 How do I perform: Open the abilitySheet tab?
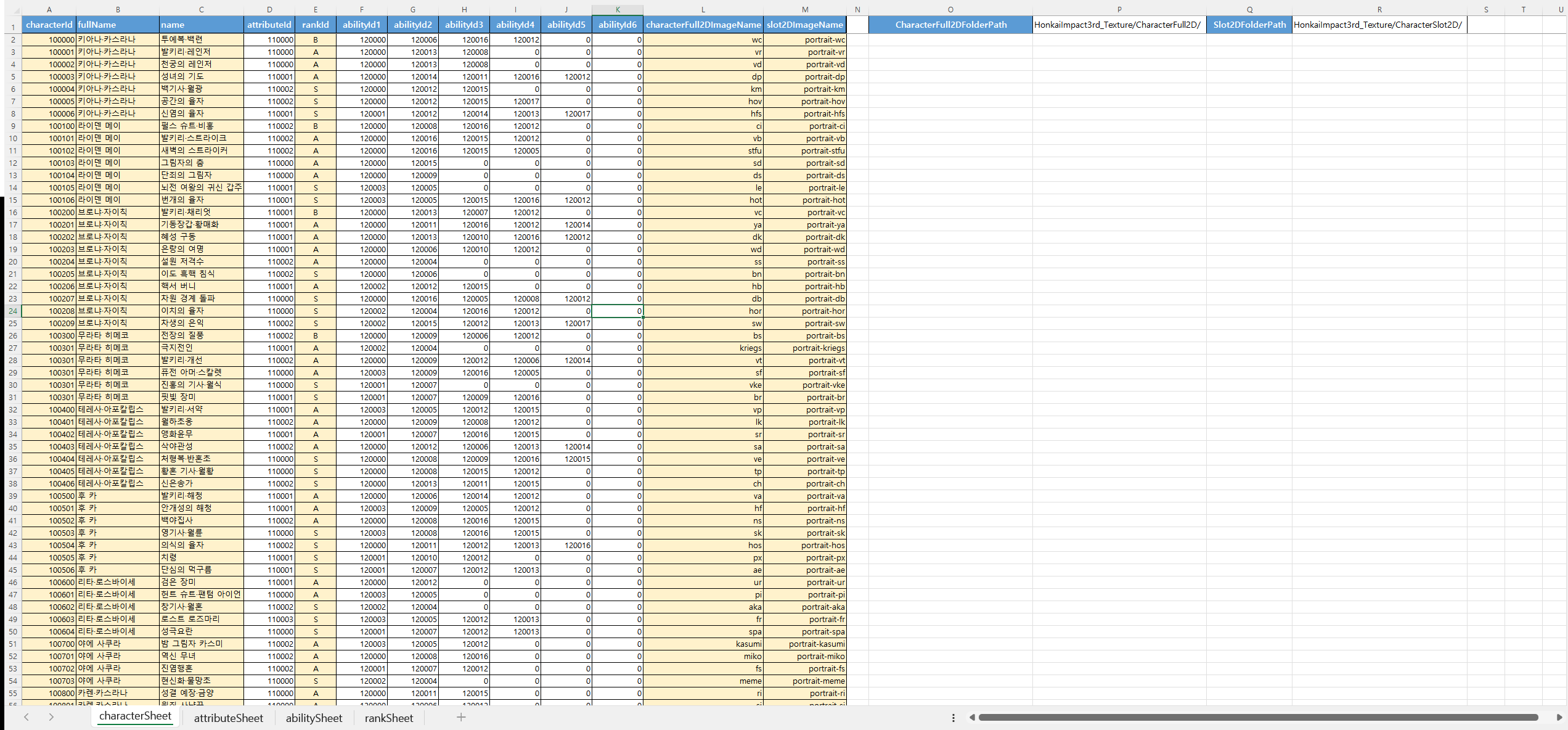click(314, 718)
